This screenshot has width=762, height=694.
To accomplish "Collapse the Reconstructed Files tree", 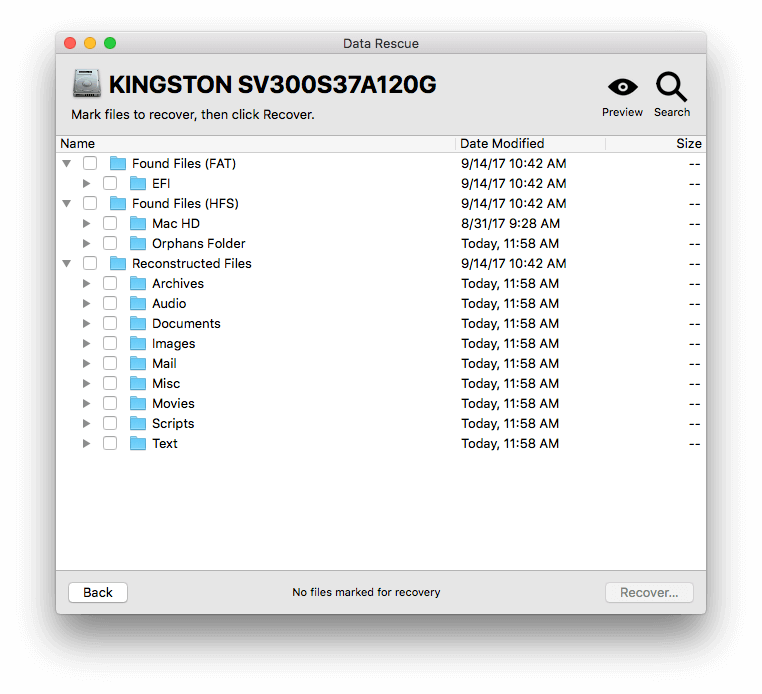I will click(67, 263).
